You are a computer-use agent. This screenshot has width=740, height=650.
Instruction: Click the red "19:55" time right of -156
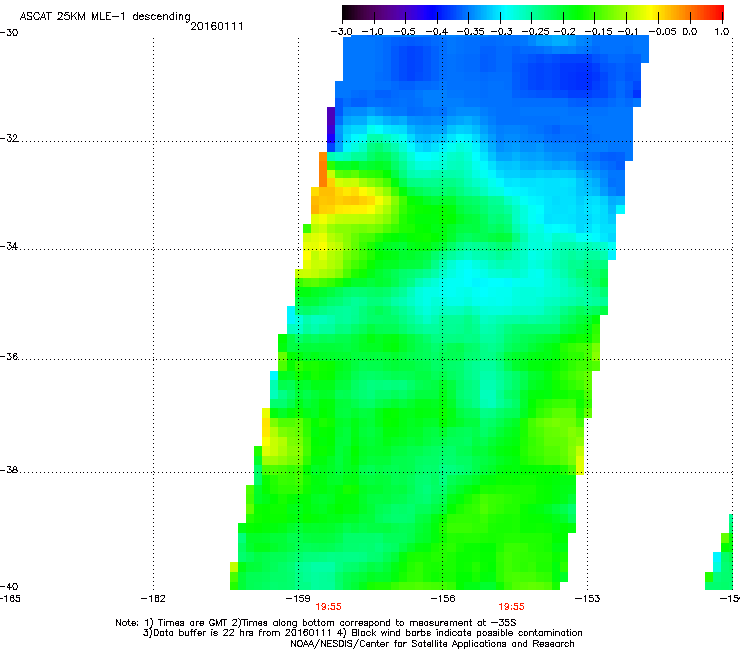[512, 607]
